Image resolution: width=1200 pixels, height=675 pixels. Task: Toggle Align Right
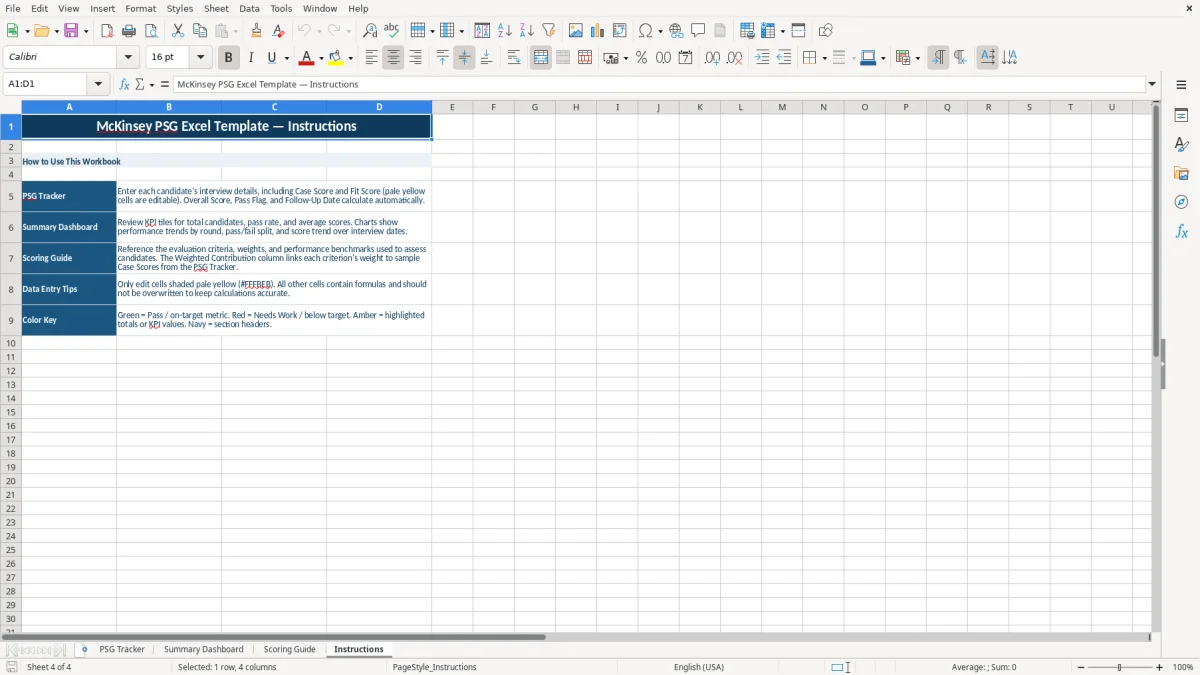(x=416, y=58)
